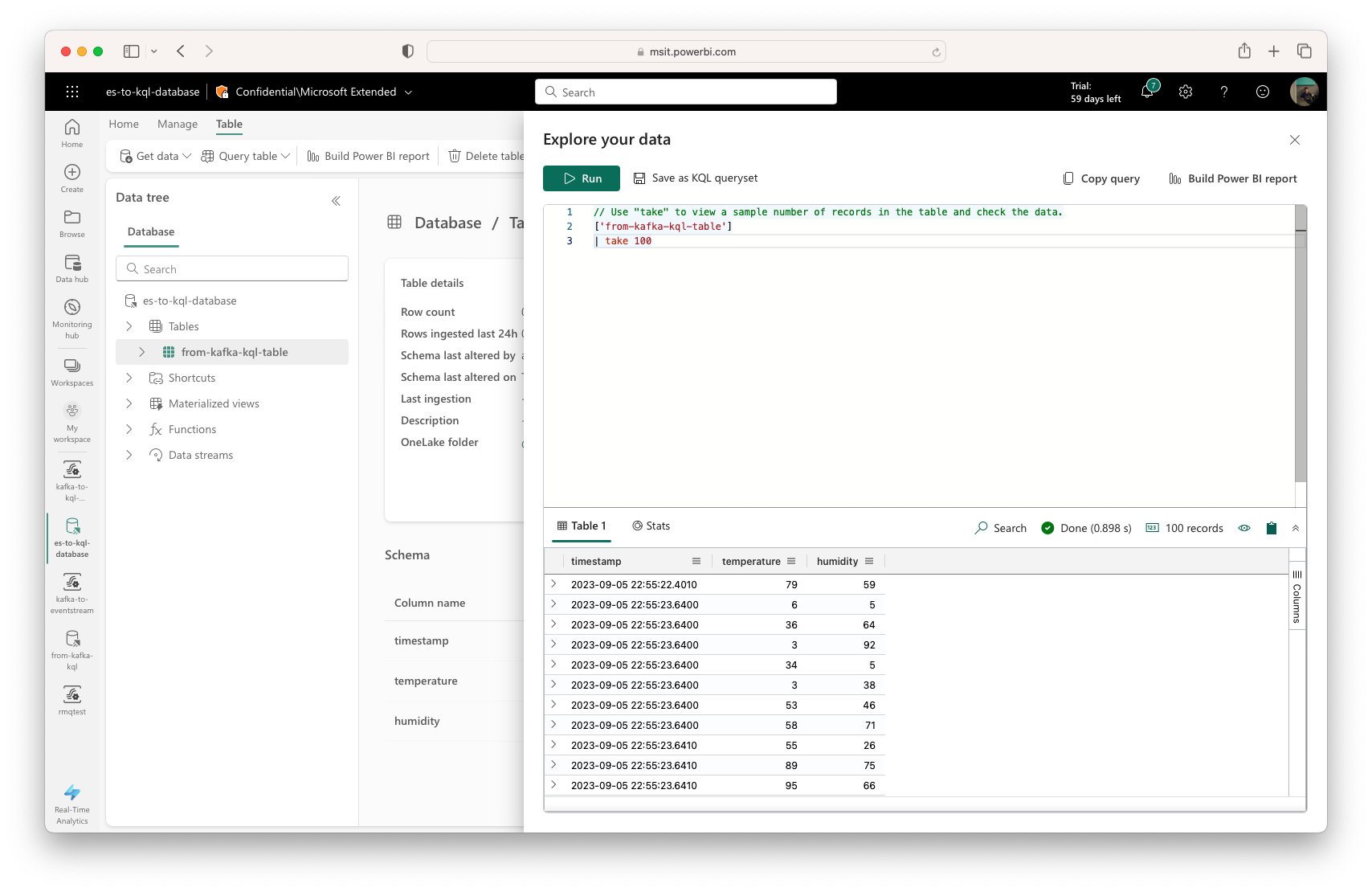Copy results to clipboard with clipboard icon
The image size is (1372, 892).
point(1272,528)
